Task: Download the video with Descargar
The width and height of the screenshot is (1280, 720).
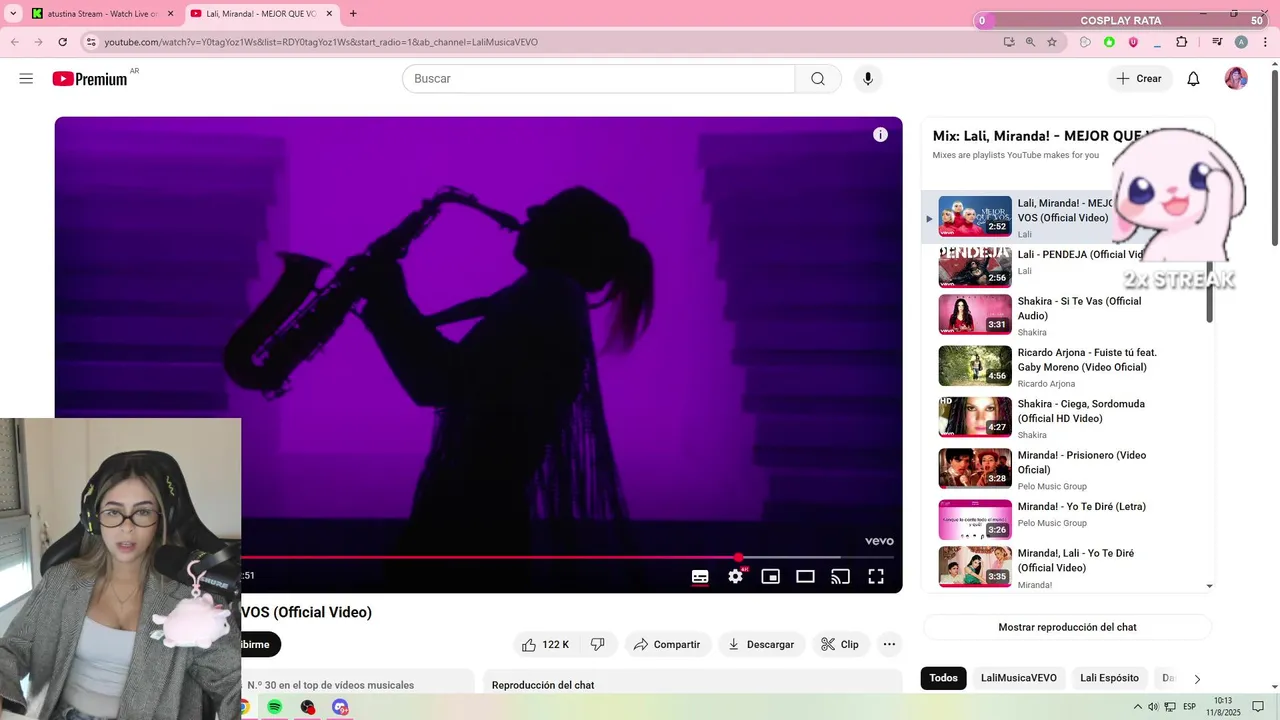Action: [x=761, y=645]
